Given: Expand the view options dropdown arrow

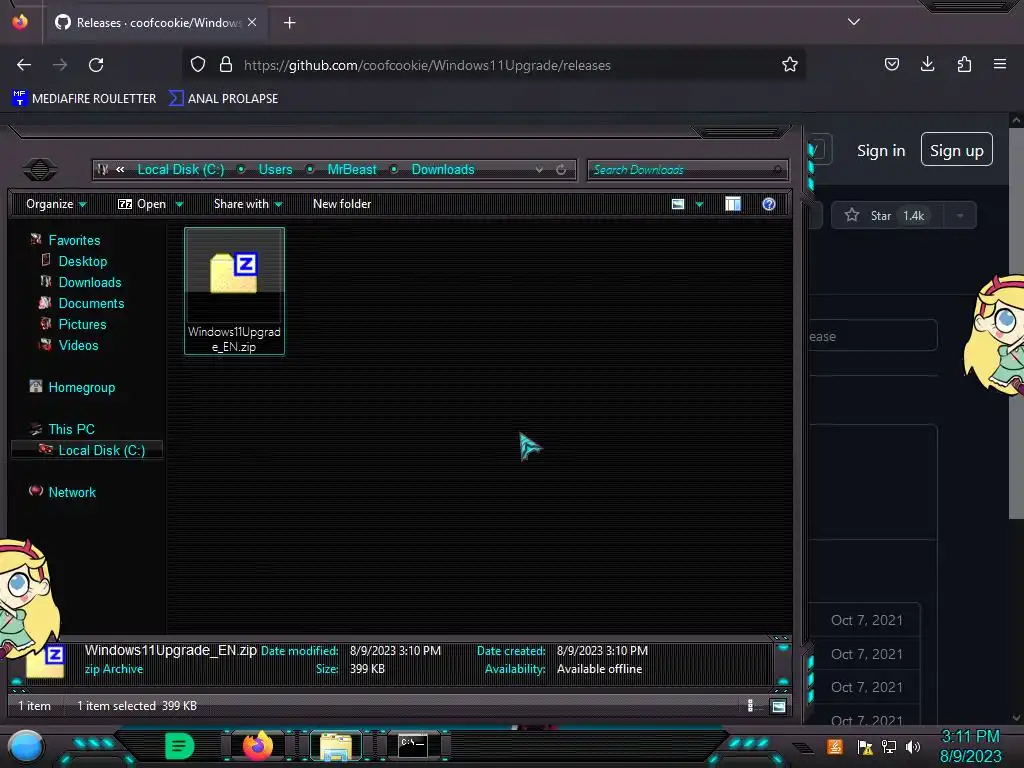Looking at the screenshot, I should click(x=699, y=204).
